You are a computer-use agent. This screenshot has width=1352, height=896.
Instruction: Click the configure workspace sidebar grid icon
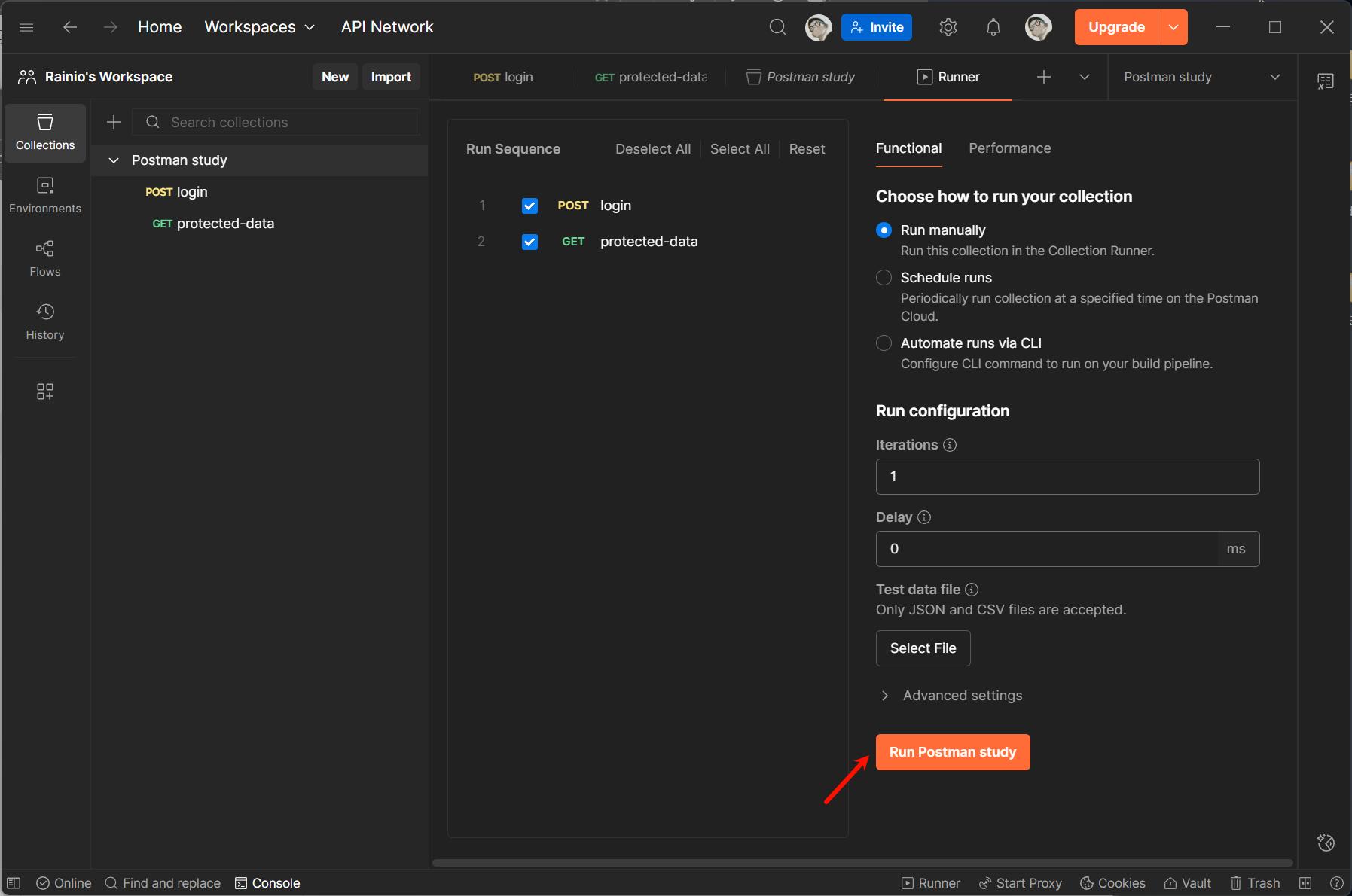pos(45,392)
